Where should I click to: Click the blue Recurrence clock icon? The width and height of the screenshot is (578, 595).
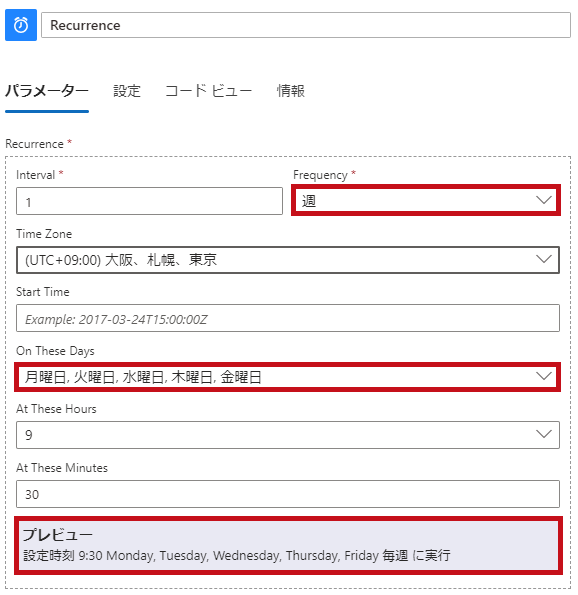[x=21, y=25]
